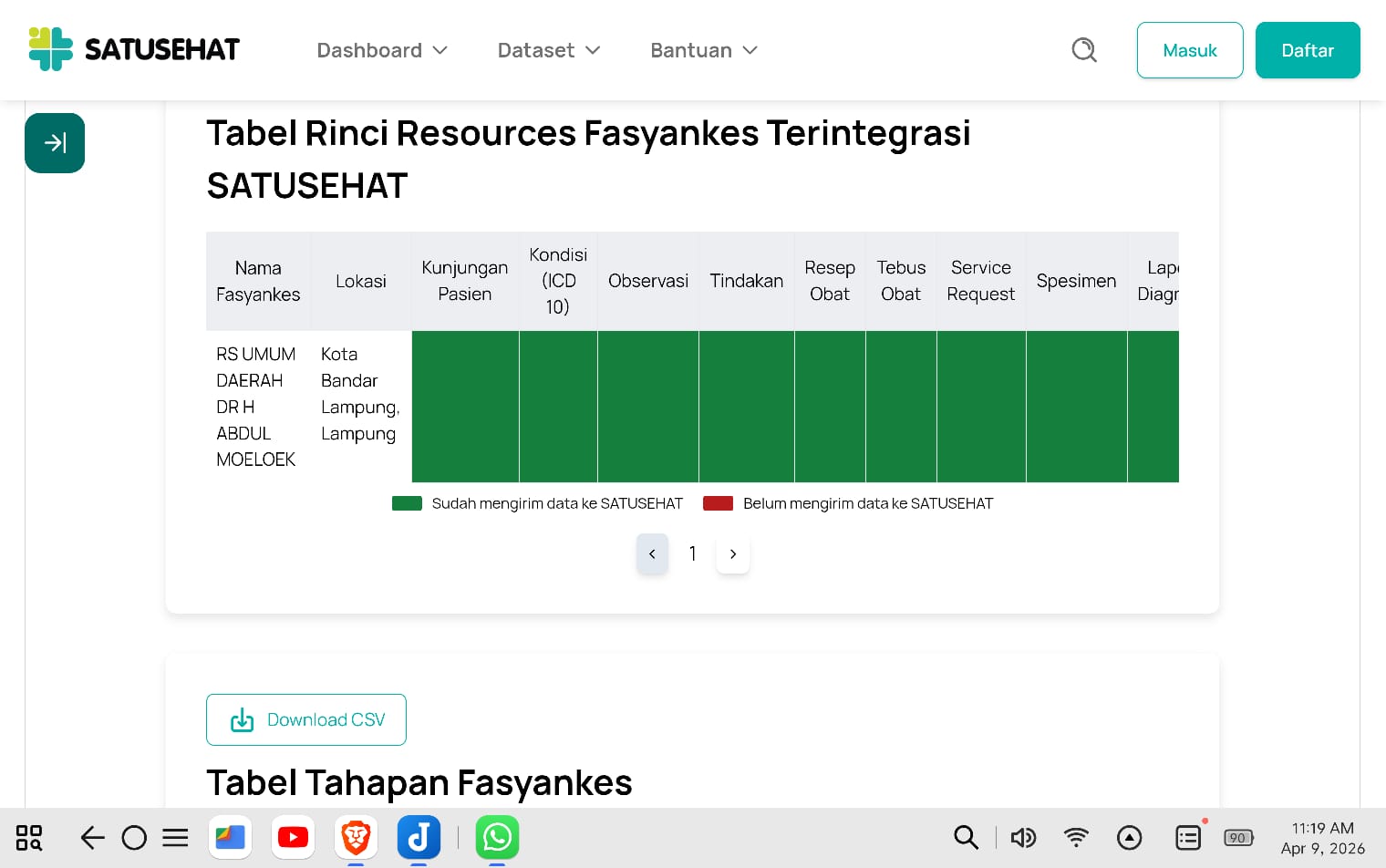
Task: Go to next table page
Action: [x=733, y=554]
